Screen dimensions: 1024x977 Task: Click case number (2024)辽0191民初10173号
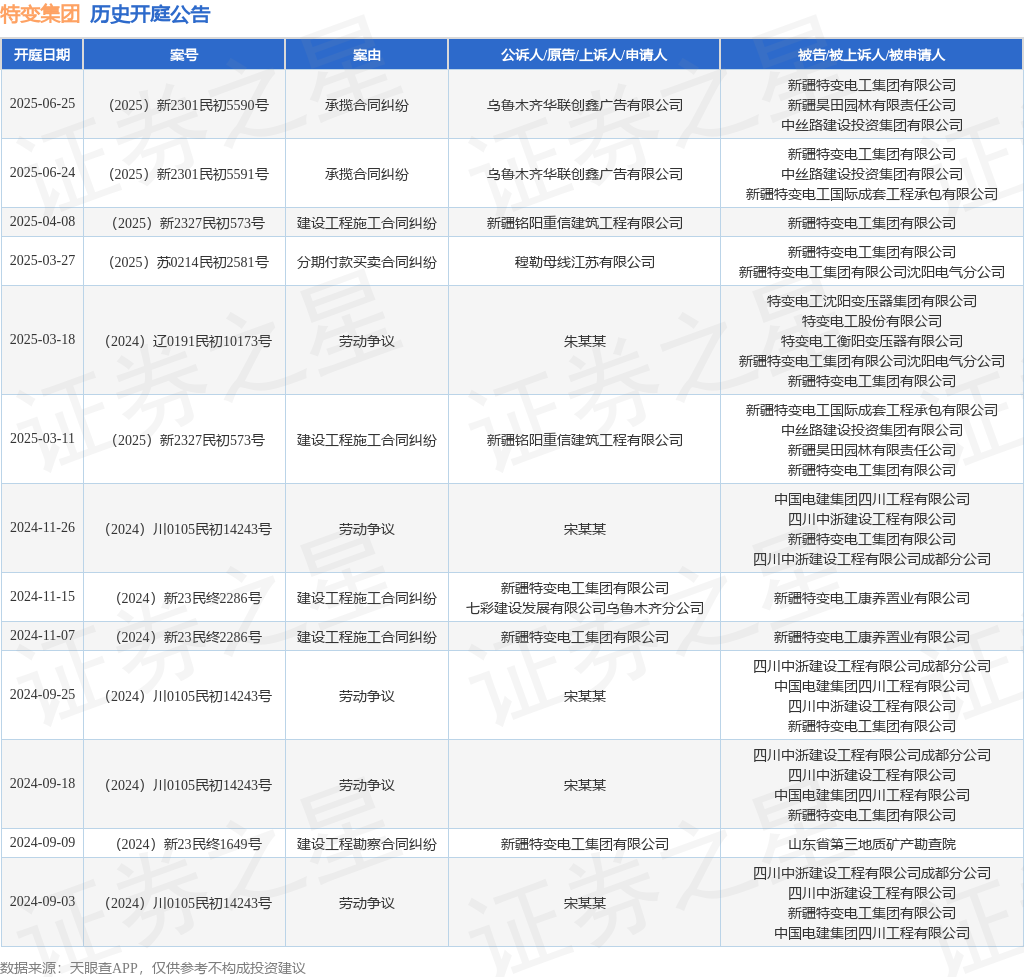pos(188,342)
